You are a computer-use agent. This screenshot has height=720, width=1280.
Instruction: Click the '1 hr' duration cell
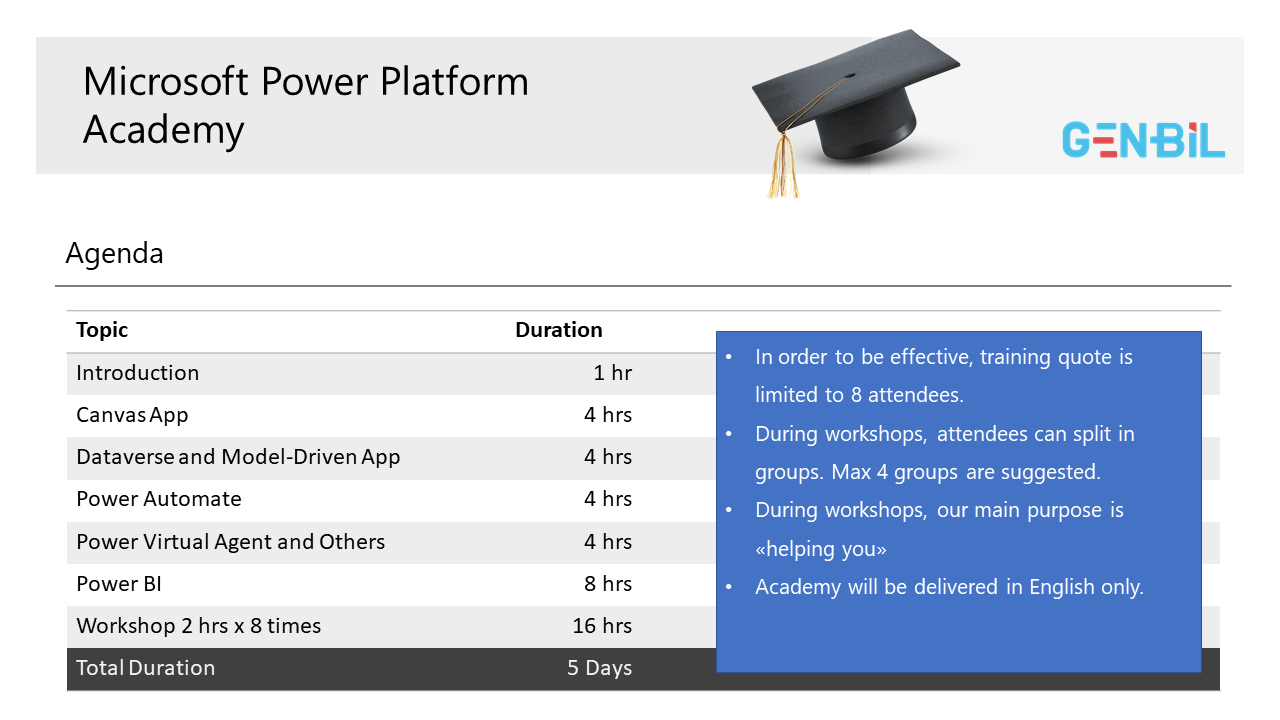tap(612, 373)
